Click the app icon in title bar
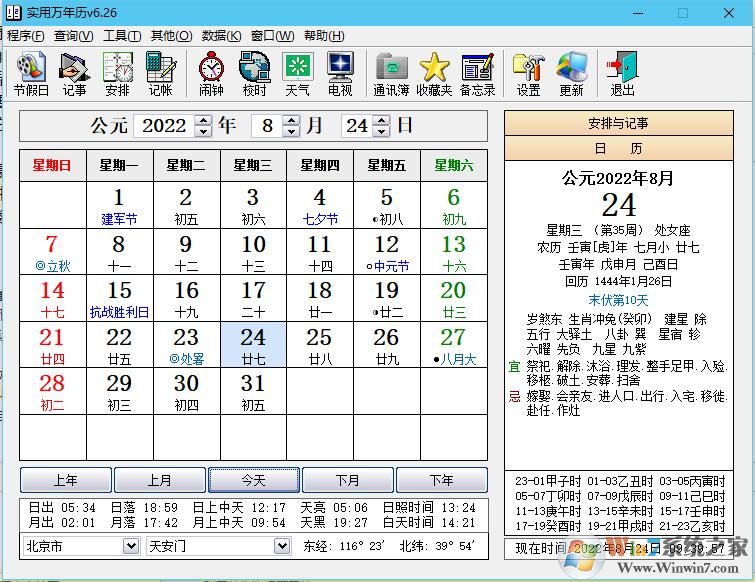 click(x=13, y=13)
